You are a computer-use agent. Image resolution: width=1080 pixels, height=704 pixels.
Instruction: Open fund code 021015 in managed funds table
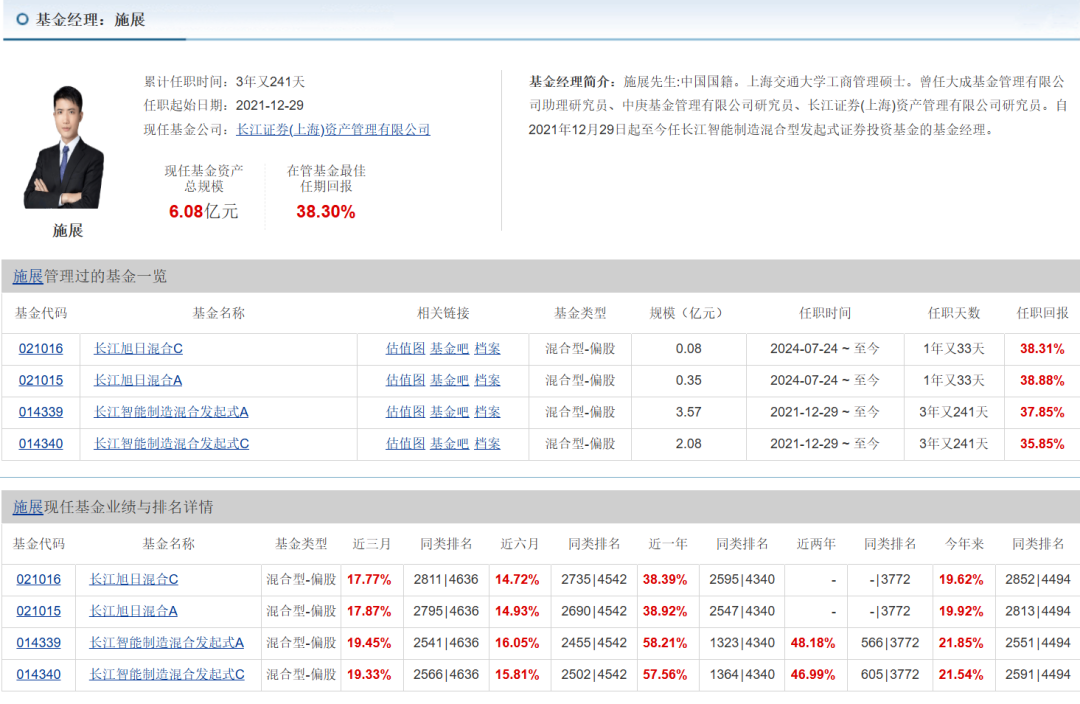[41, 380]
